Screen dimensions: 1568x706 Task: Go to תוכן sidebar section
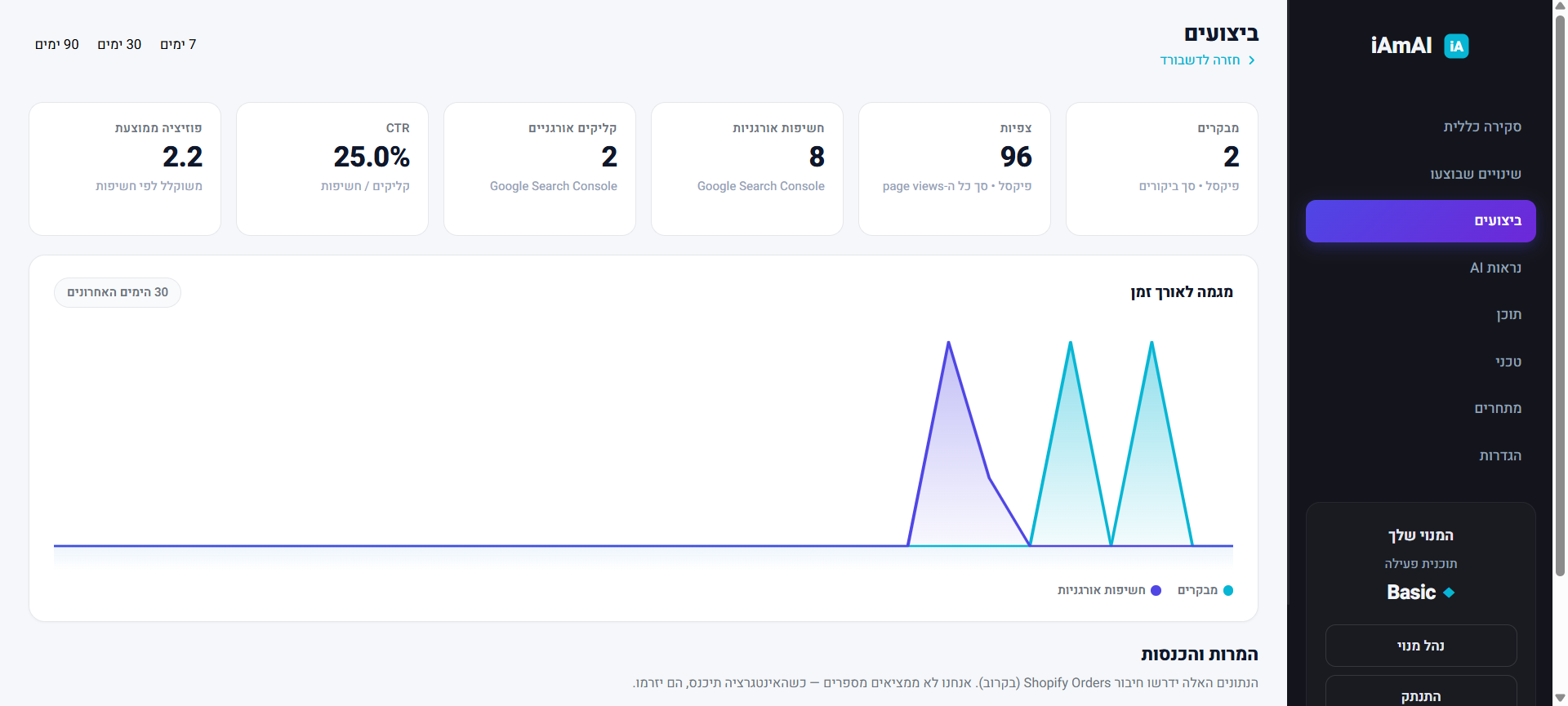1421,314
